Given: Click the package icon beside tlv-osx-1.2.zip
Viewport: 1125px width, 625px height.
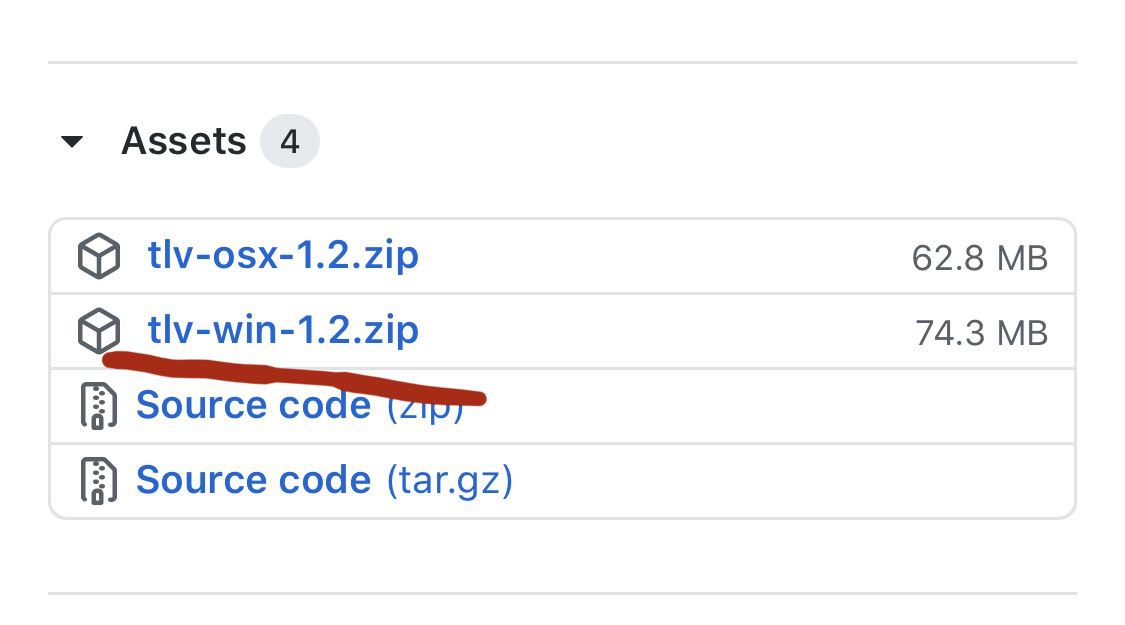Looking at the screenshot, I should 99,257.
